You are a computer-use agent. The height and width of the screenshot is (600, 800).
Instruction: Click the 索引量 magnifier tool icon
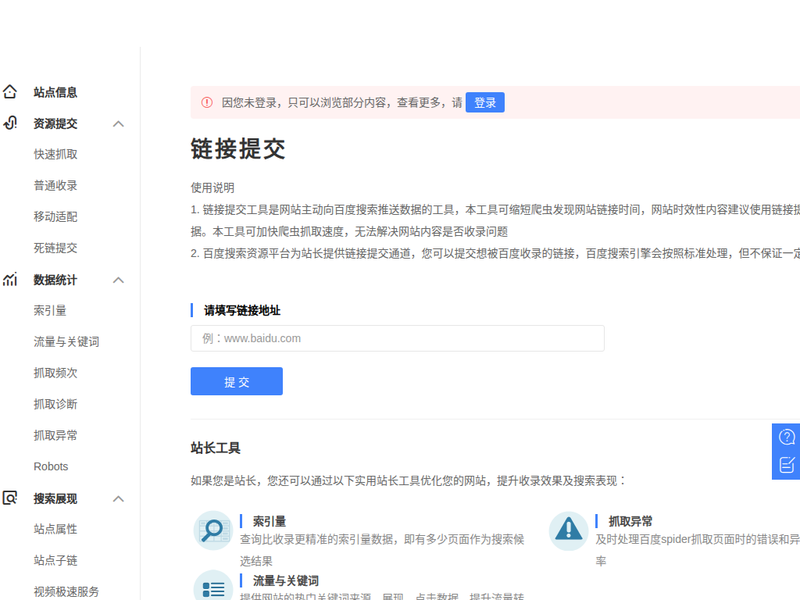click(x=213, y=530)
